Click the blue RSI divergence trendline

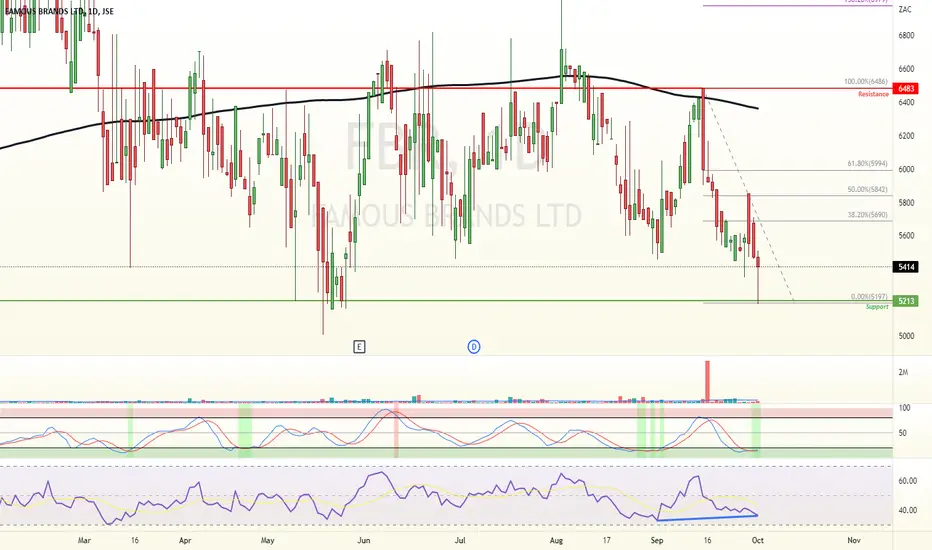[x=707, y=518]
